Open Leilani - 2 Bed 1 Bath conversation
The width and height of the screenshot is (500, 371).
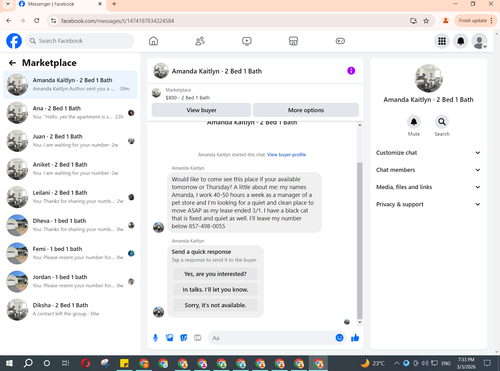(70, 197)
